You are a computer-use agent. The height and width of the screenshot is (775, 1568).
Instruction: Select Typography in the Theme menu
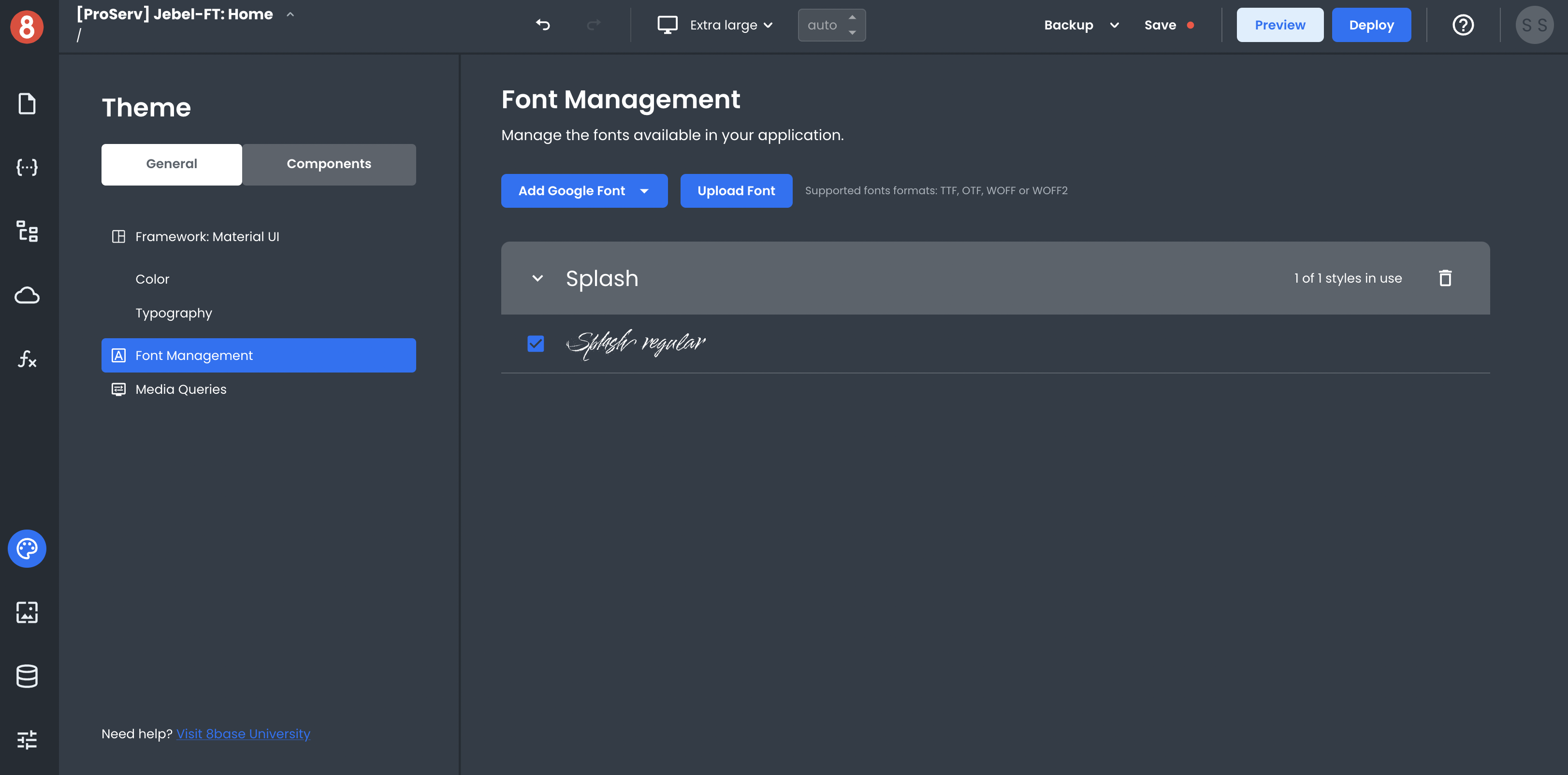[174, 313]
